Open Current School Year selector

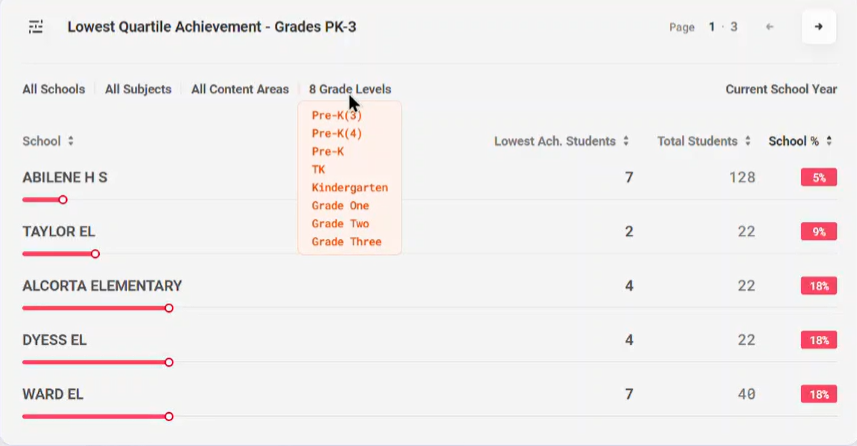(x=781, y=89)
